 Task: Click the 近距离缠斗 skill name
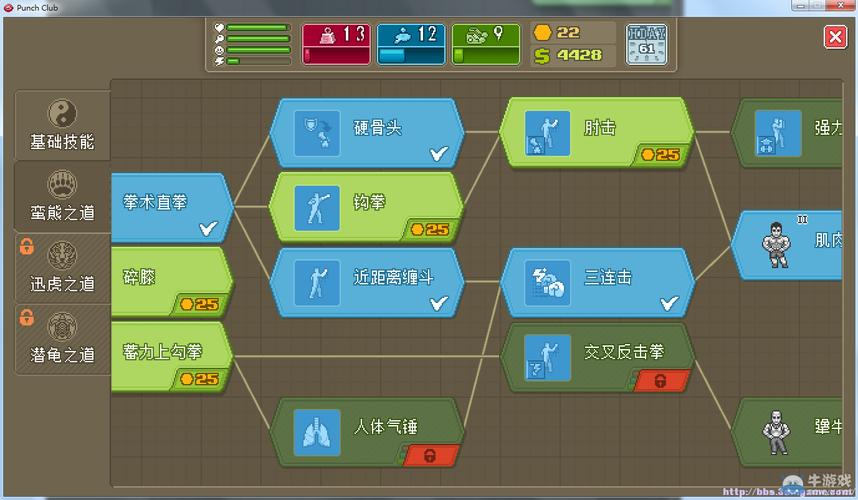[x=393, y=277]
